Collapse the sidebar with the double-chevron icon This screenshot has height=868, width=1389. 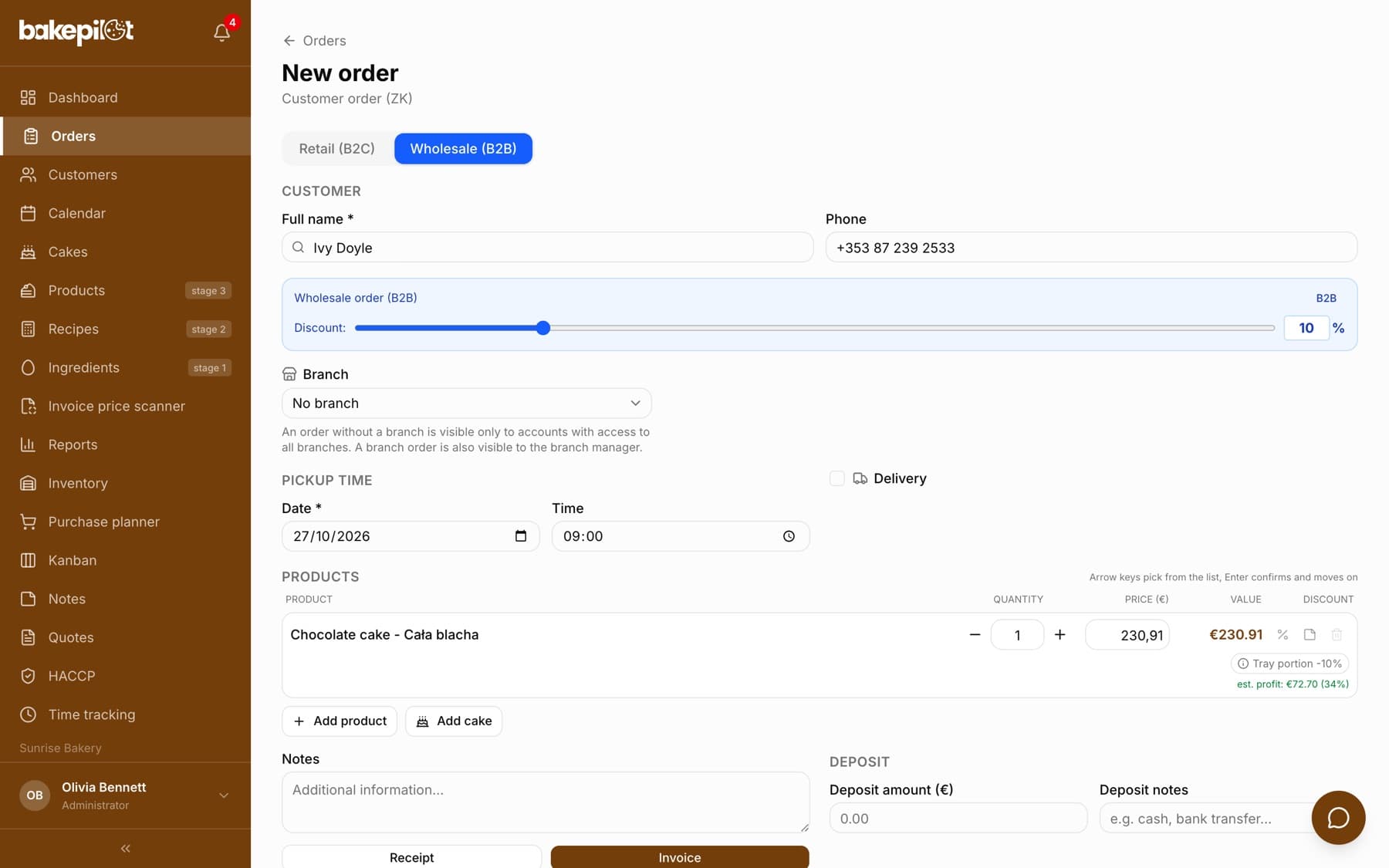pyautogui.click(x=125, y=848)
